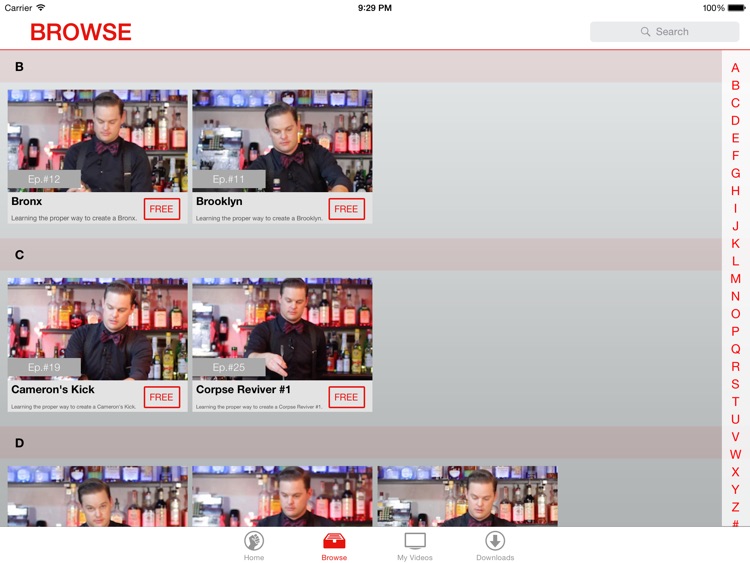Click Bronx description text
750x563 pixels.
coord(74,218)
